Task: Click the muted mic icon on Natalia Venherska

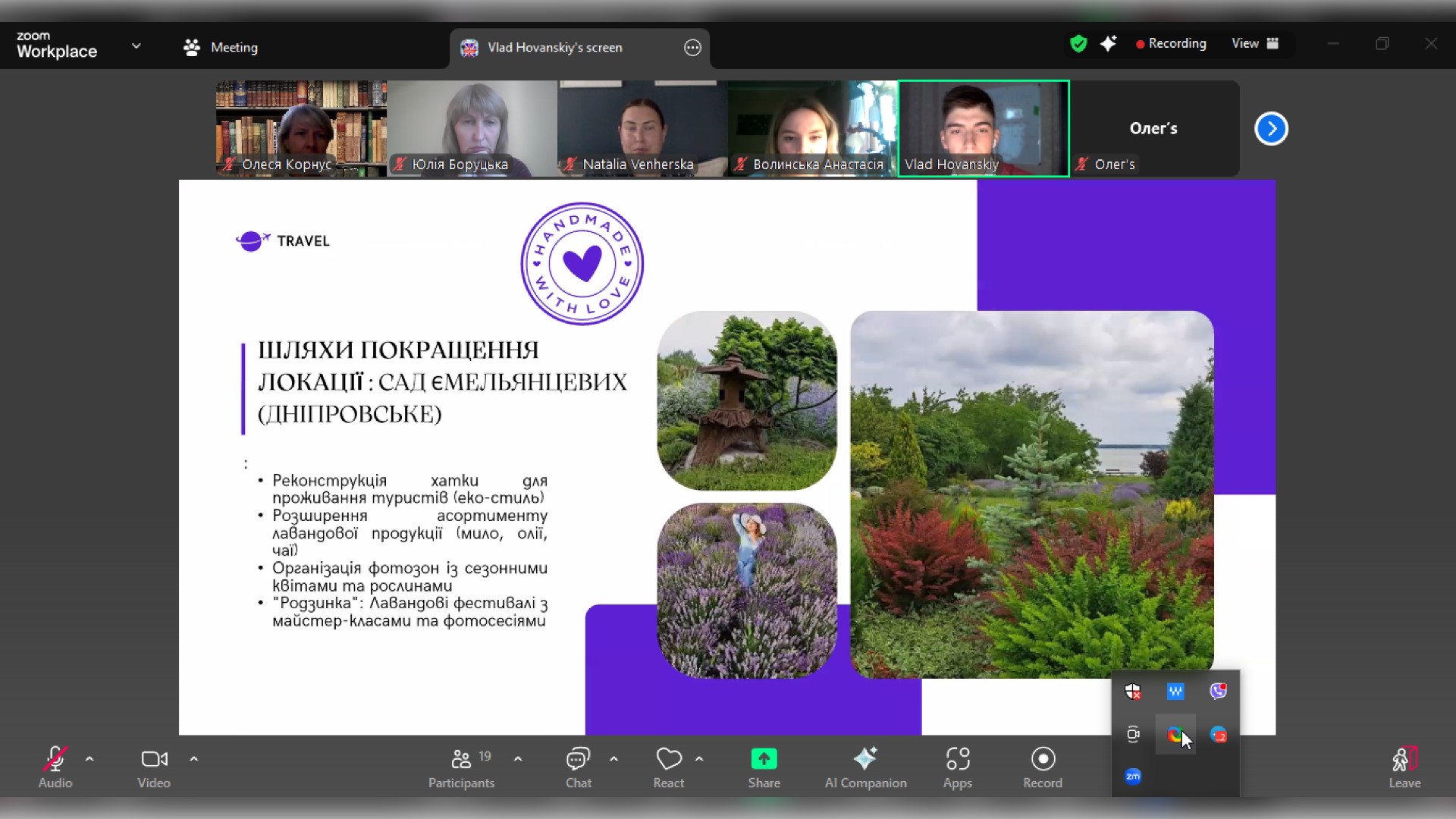Action: (570, 164)
